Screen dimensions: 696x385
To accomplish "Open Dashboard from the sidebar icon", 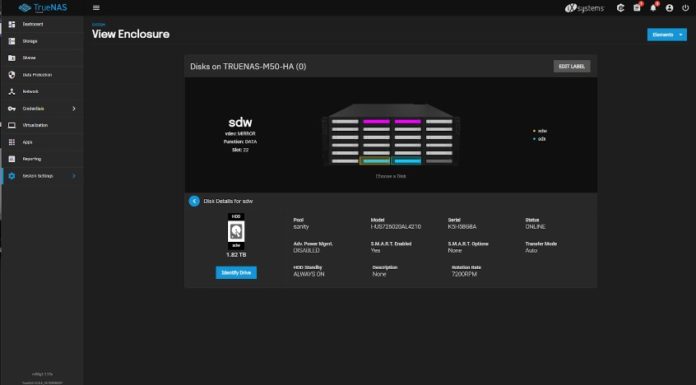I will 12,24.
